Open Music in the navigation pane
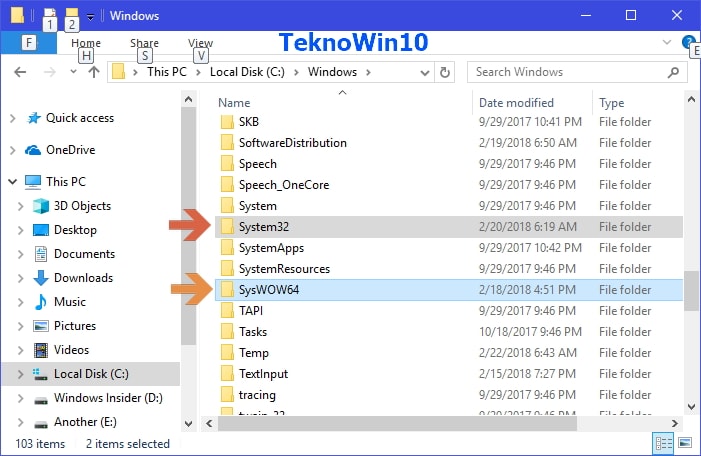Viewport: 701px width, 456px height. (x=70, y=302)
